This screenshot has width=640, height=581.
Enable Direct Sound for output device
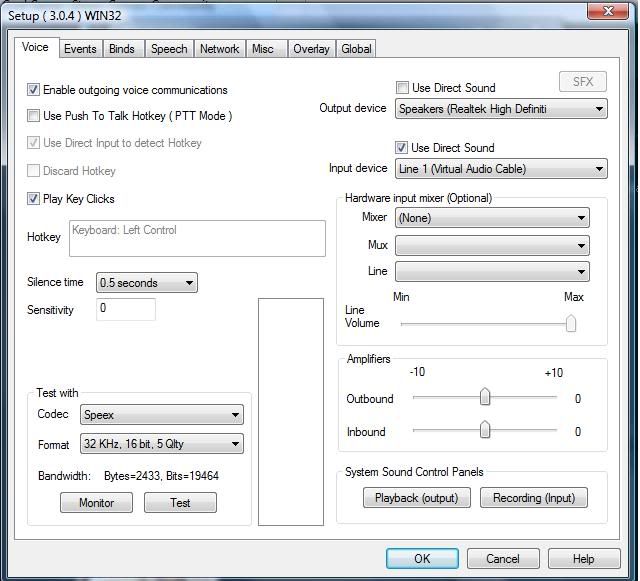(x=403, y=88)
